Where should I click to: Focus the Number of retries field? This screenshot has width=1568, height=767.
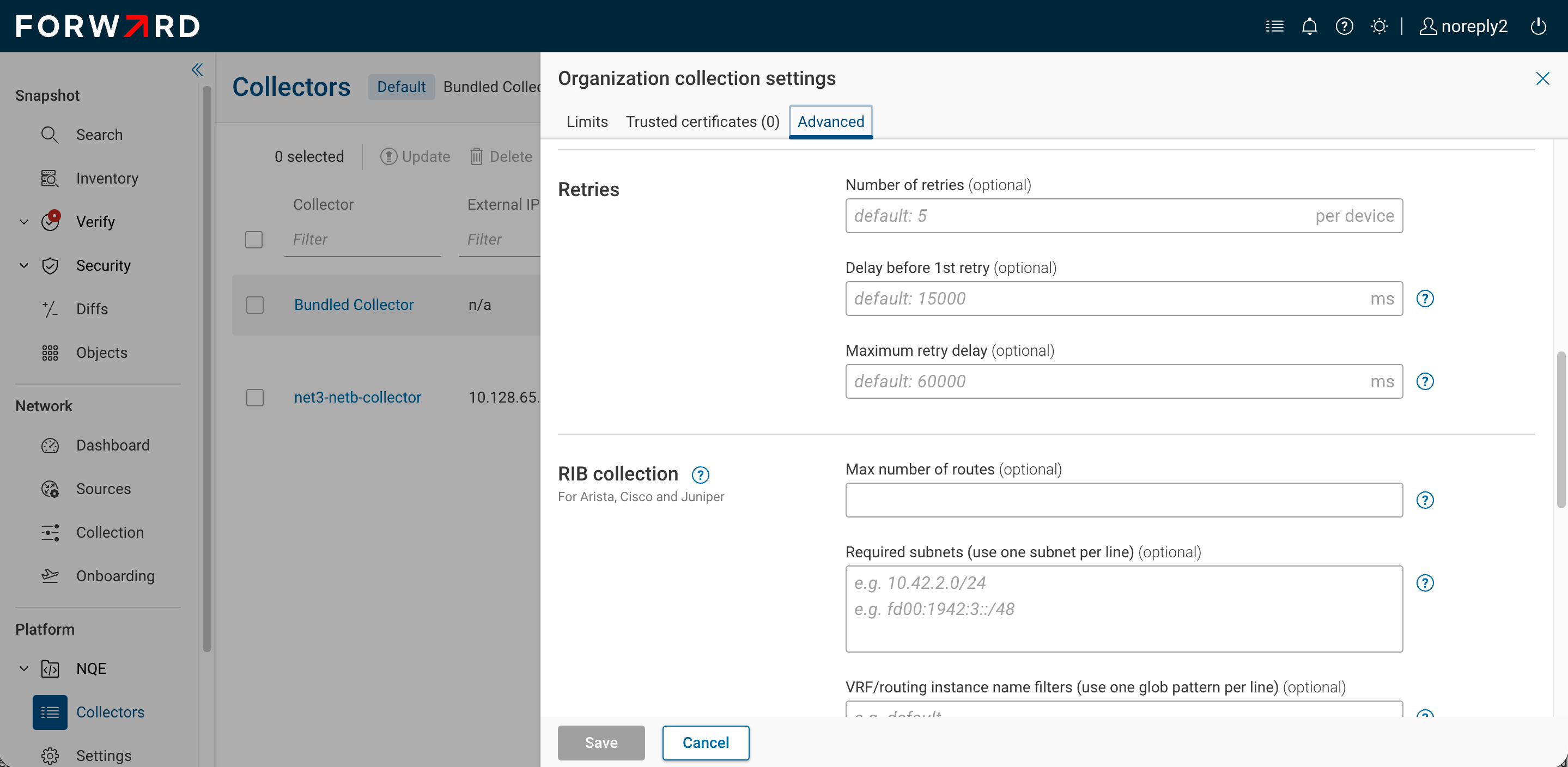coord(1123,216)
